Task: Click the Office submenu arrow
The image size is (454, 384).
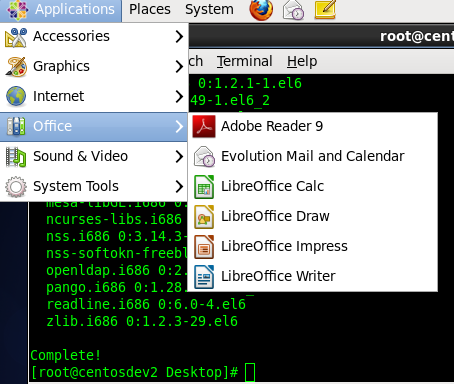Action: click(x=179, y=126)
